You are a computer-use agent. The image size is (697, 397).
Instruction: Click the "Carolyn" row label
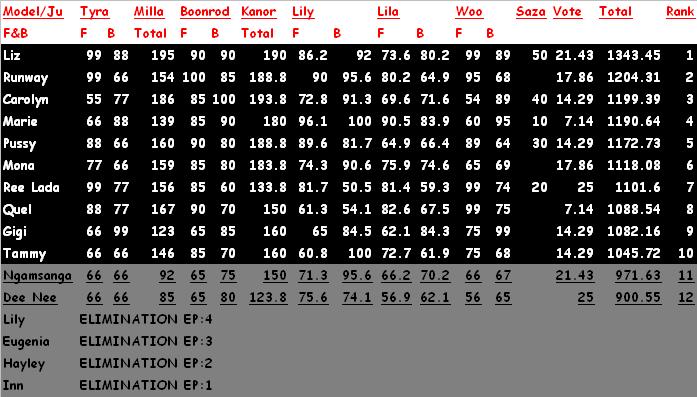(25, 100)
